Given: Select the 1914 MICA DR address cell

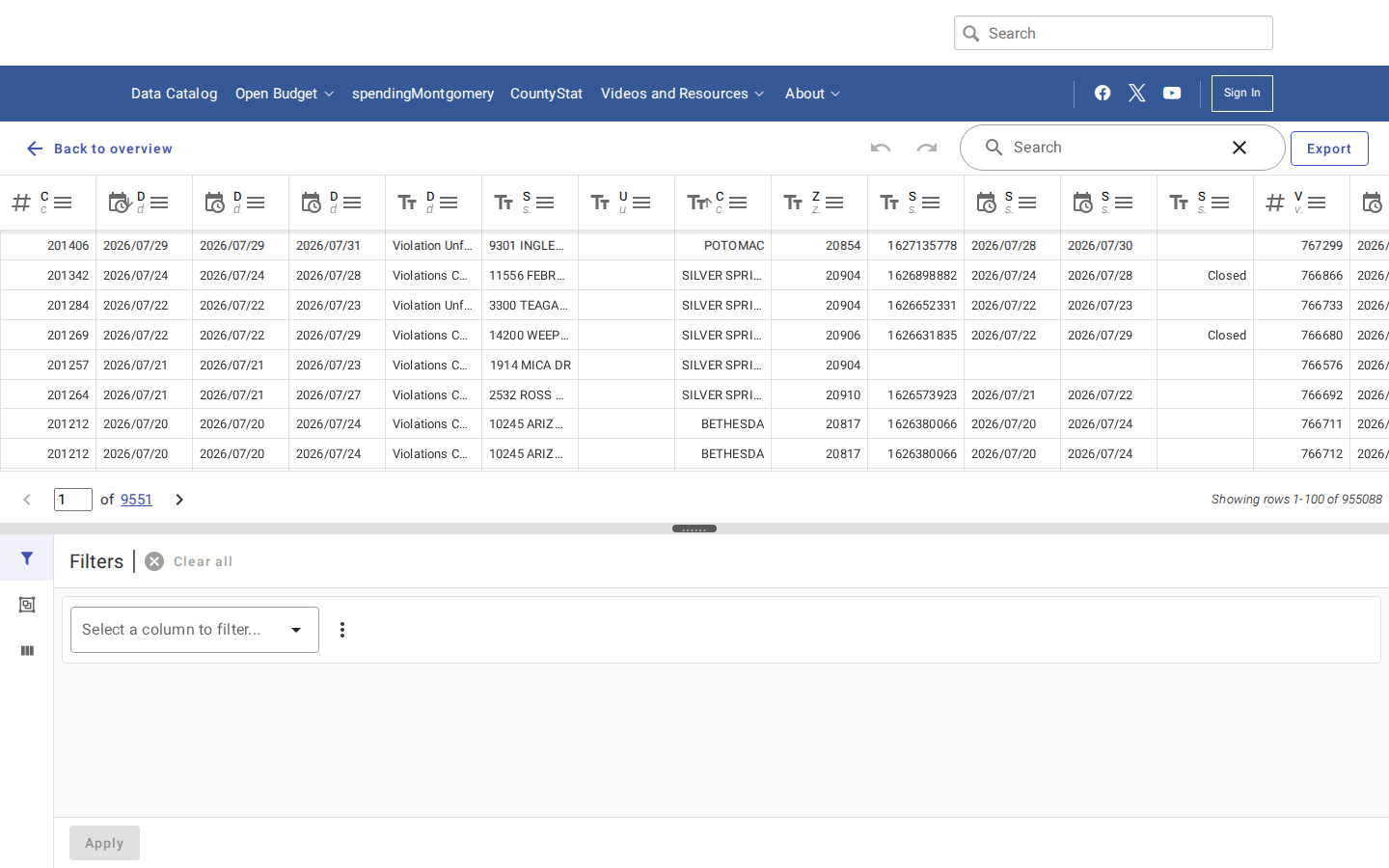Looking at the screenshot, I should coord(531,365).
